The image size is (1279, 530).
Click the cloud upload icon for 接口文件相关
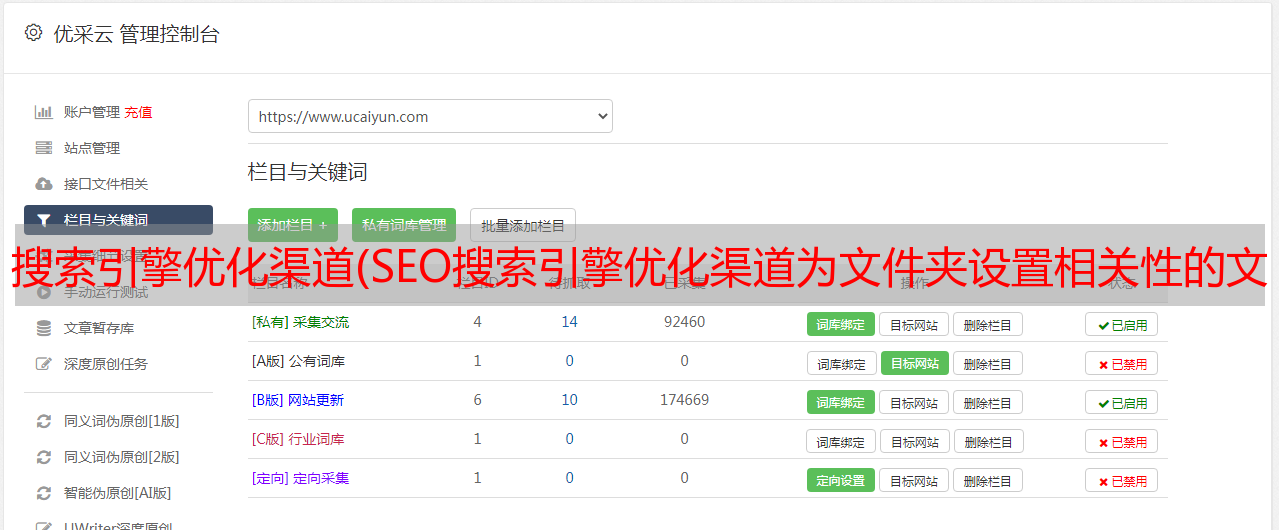(44, 184)
